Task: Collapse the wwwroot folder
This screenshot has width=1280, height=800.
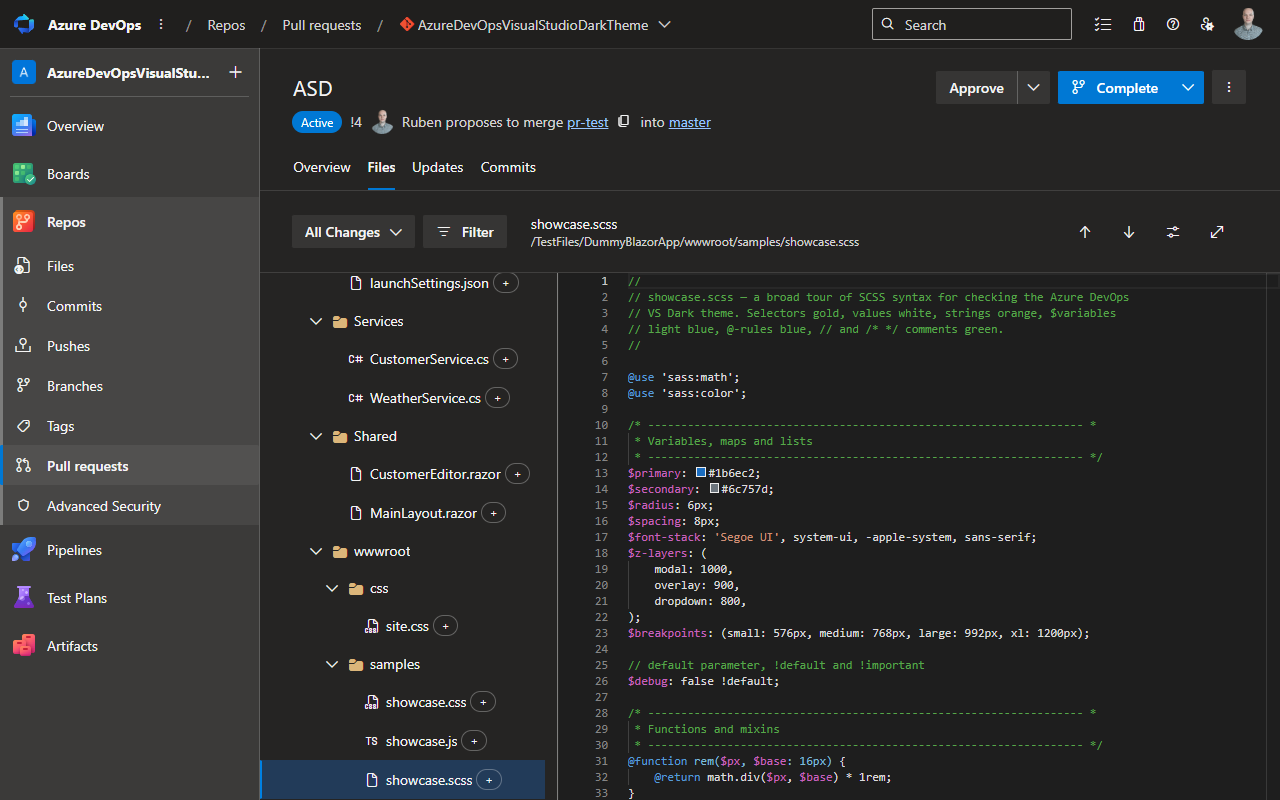Action: tap(316, 552)
